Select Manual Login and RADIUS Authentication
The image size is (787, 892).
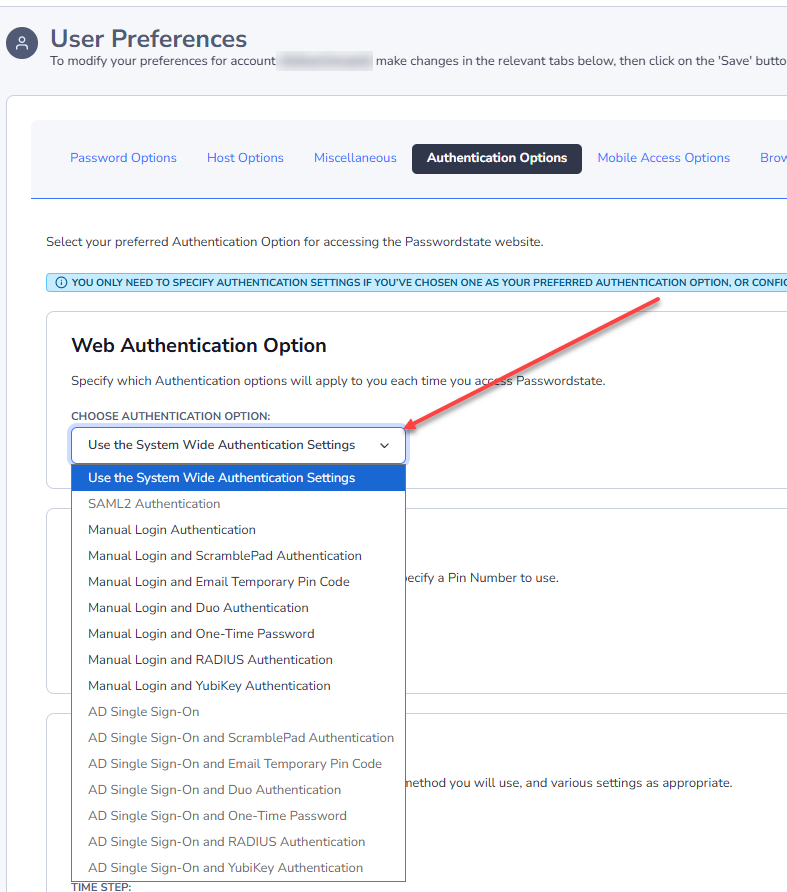coord(238,660)
